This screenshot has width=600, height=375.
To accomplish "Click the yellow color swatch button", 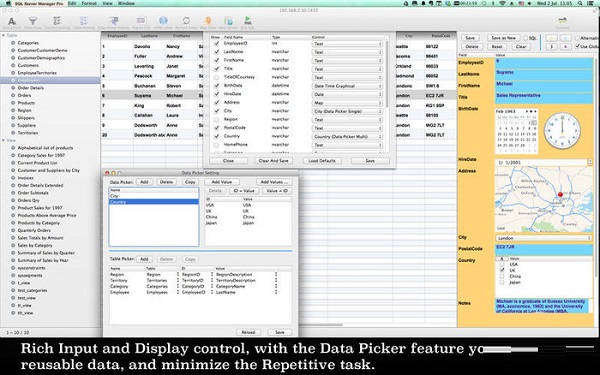I will click(551, 38).
